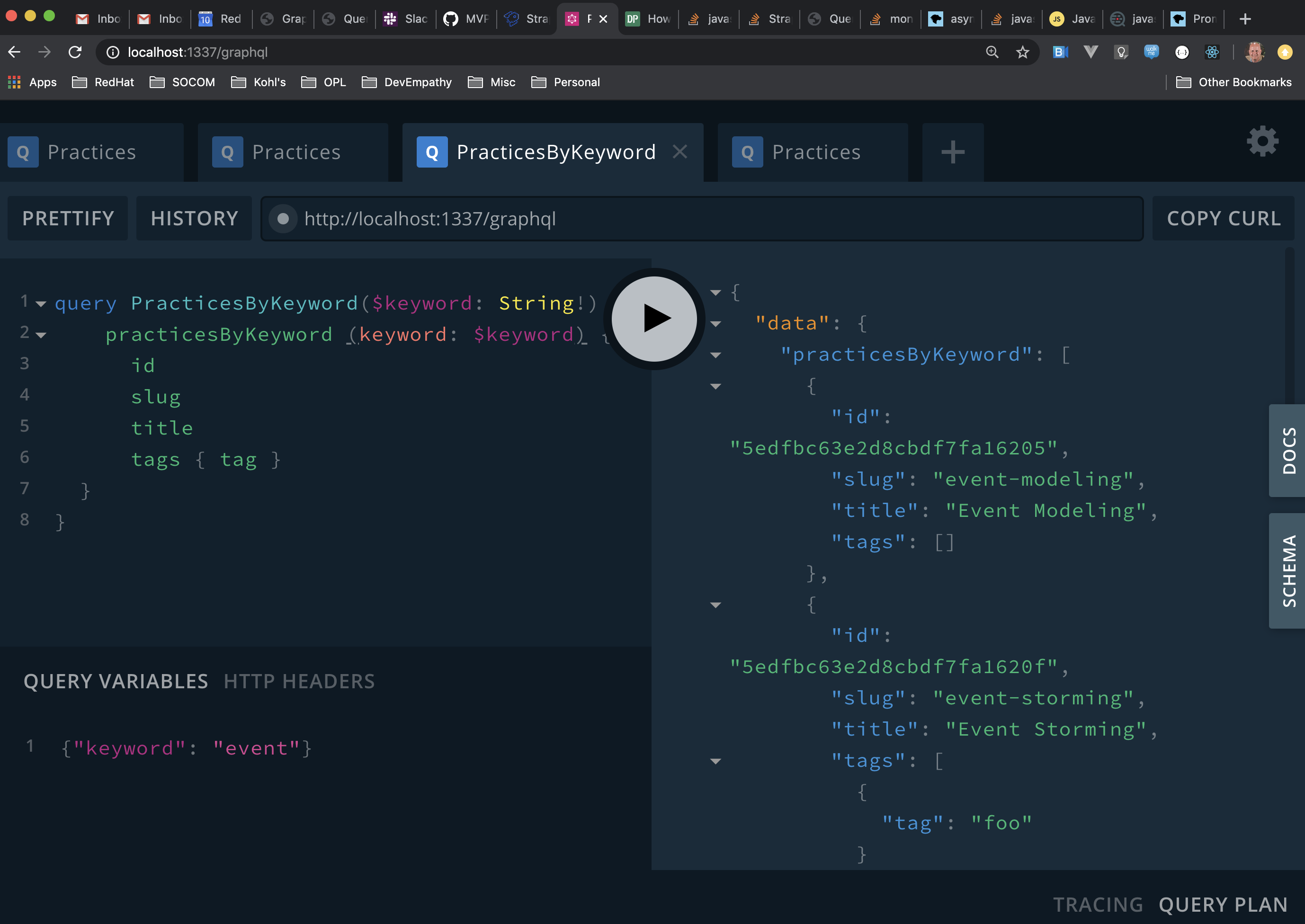This screenshot has width=1305, height=924.
Task: Open query History
Action: tap(194, 219)
